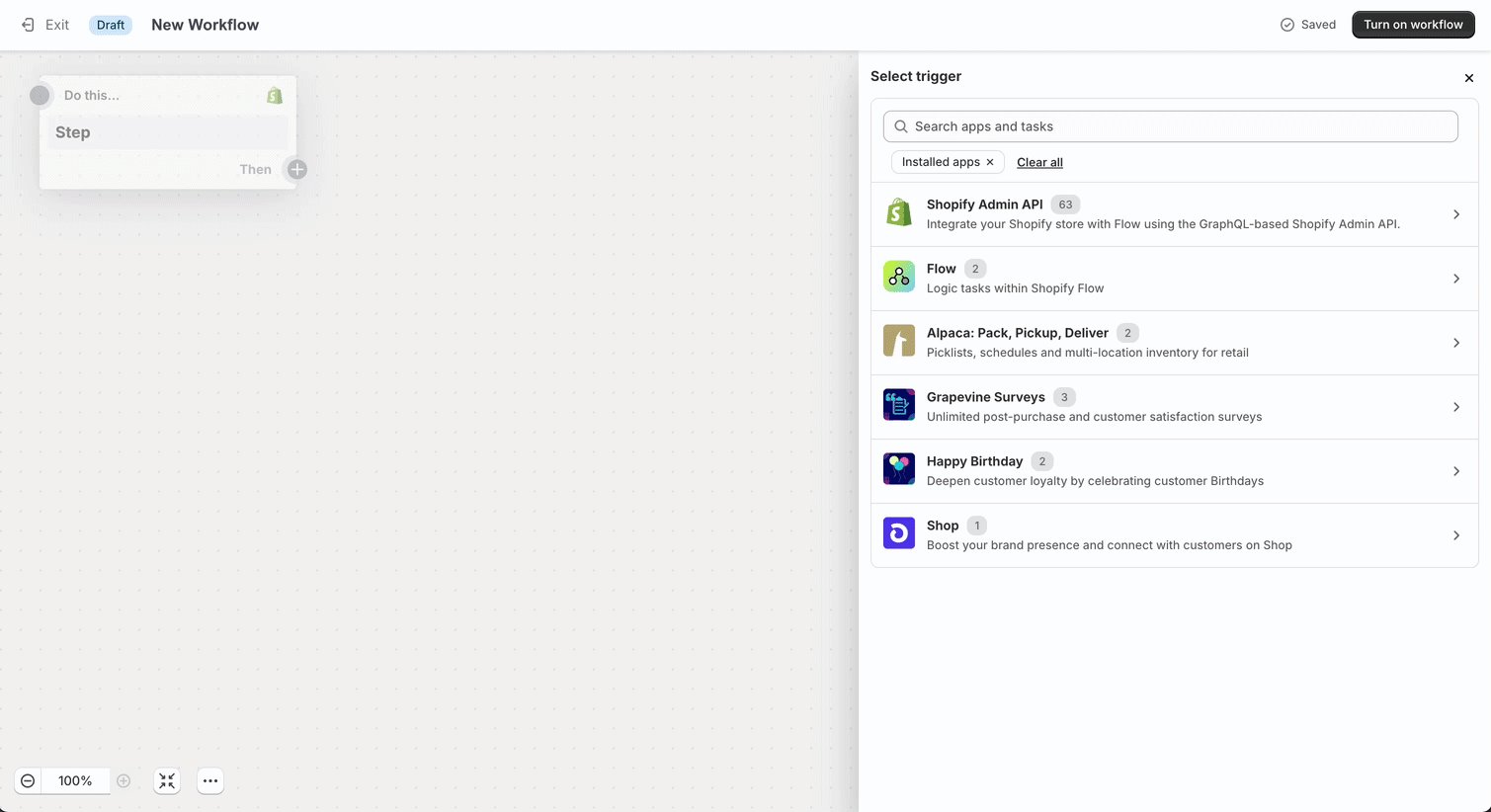Click the Exit door icon

point(28,25)
